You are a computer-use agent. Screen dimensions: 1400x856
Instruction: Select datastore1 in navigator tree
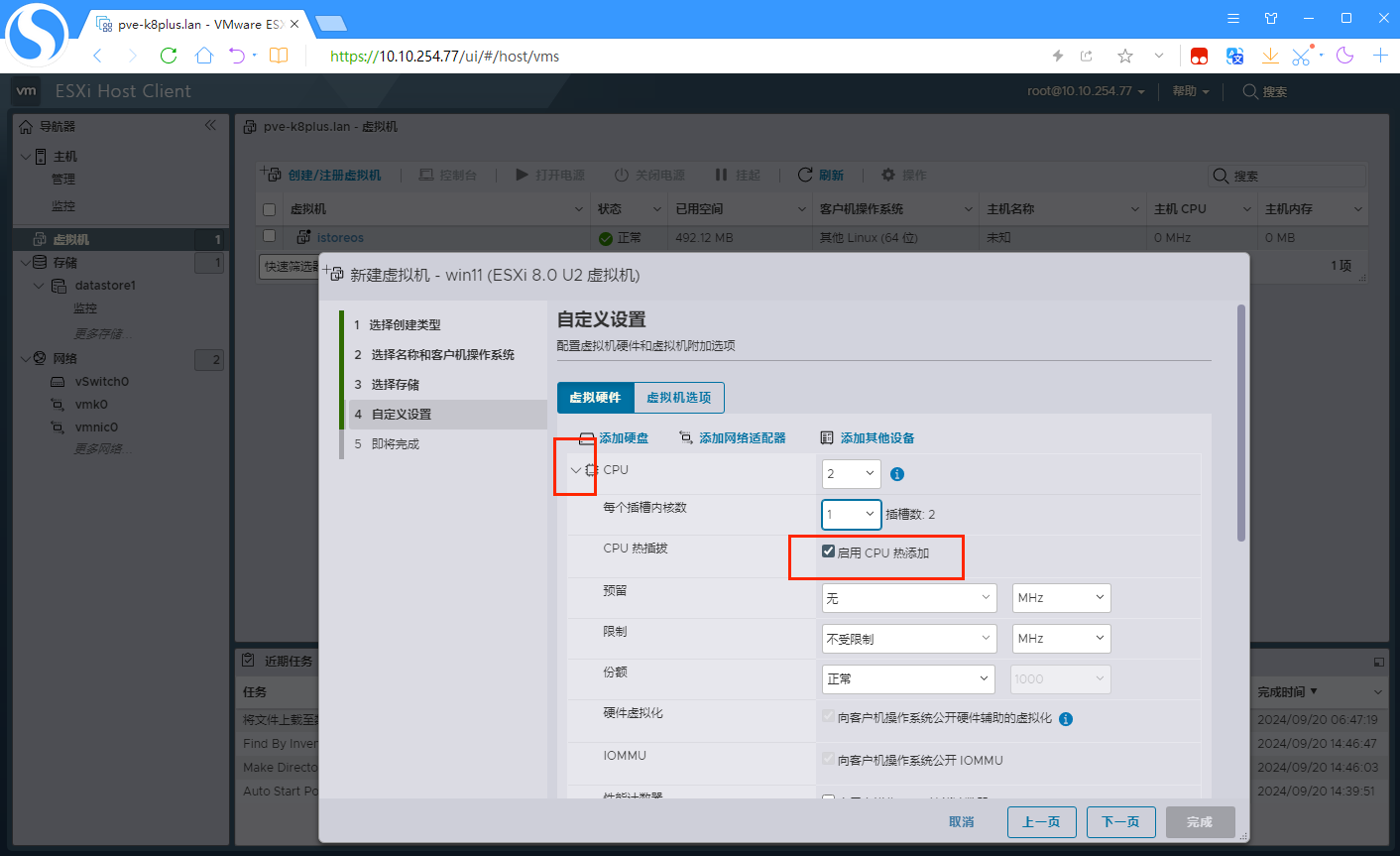click(105, 286)
